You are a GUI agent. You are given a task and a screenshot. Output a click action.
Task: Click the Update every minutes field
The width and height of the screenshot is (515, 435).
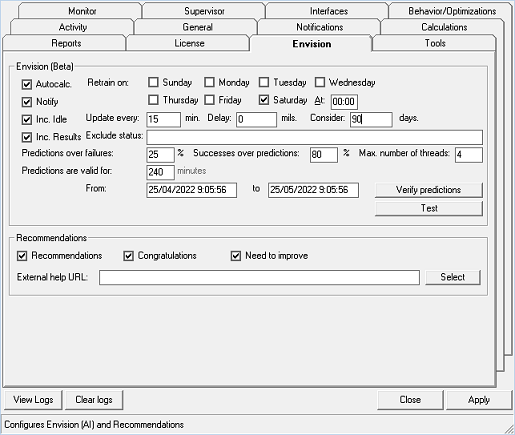pos(163,119)
